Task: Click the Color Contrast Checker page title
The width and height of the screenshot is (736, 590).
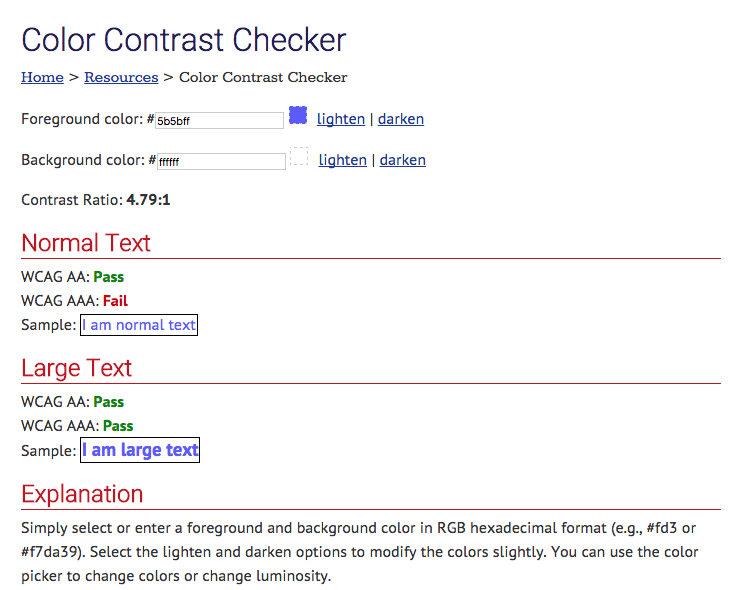Action: (184, 40)
